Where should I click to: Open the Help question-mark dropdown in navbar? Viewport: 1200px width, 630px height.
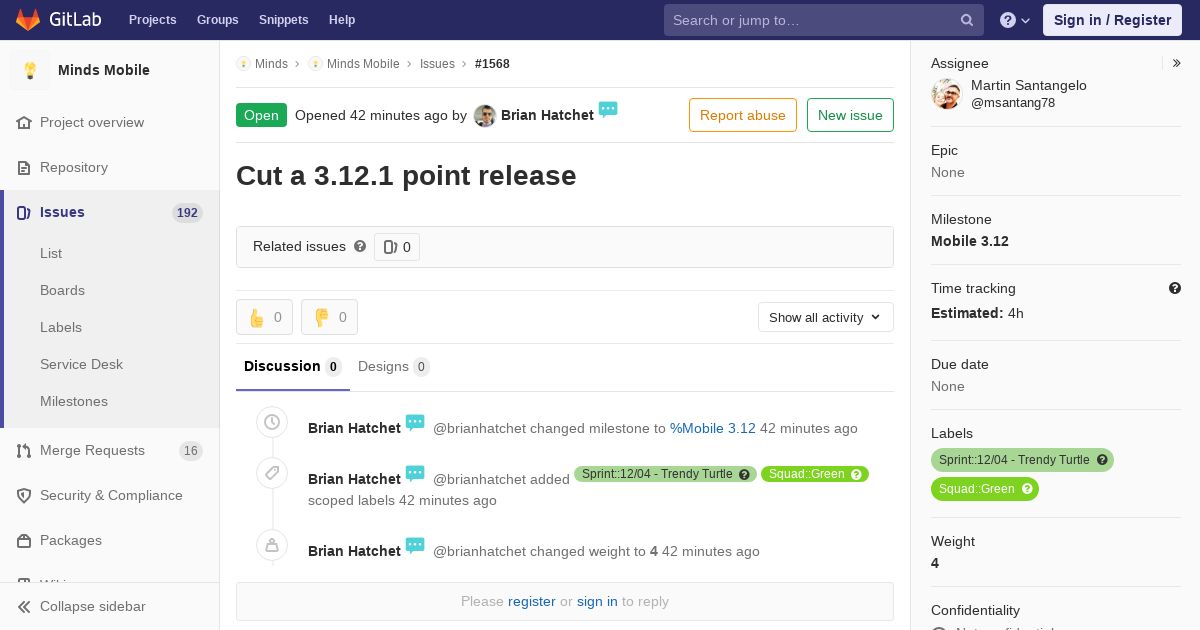click(x=1015, y=20)
